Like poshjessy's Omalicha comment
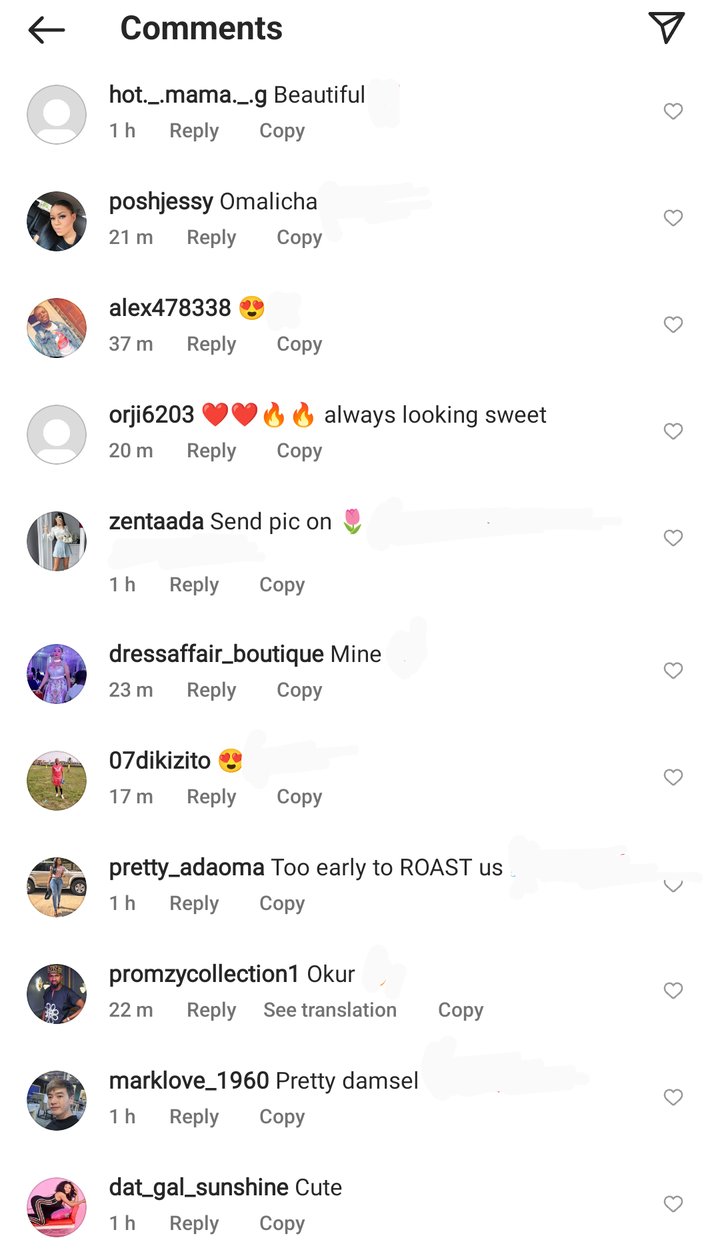 tap(673, 218)
